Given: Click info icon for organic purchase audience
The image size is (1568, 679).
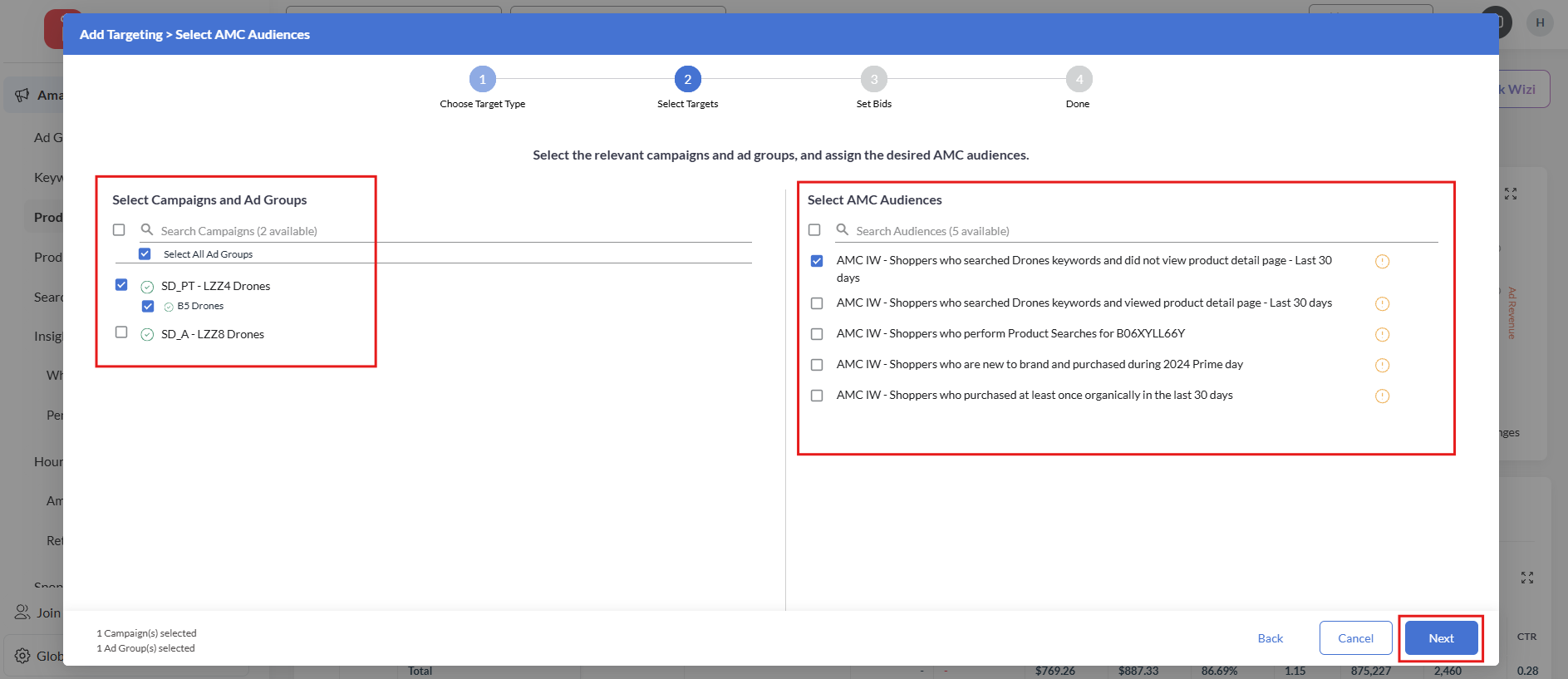Looking at the screenshot, I should coord(1382,396).
